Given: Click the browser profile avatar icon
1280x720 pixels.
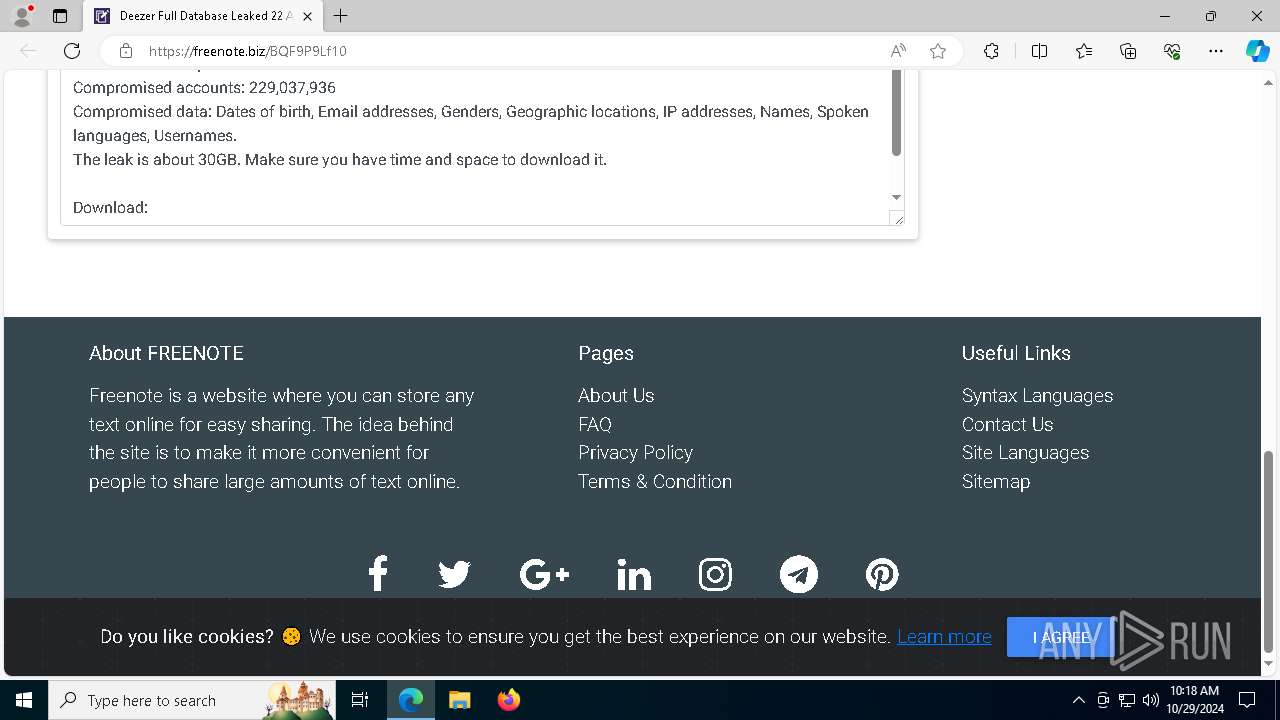Looking at the screenshot, I should 22,16.
